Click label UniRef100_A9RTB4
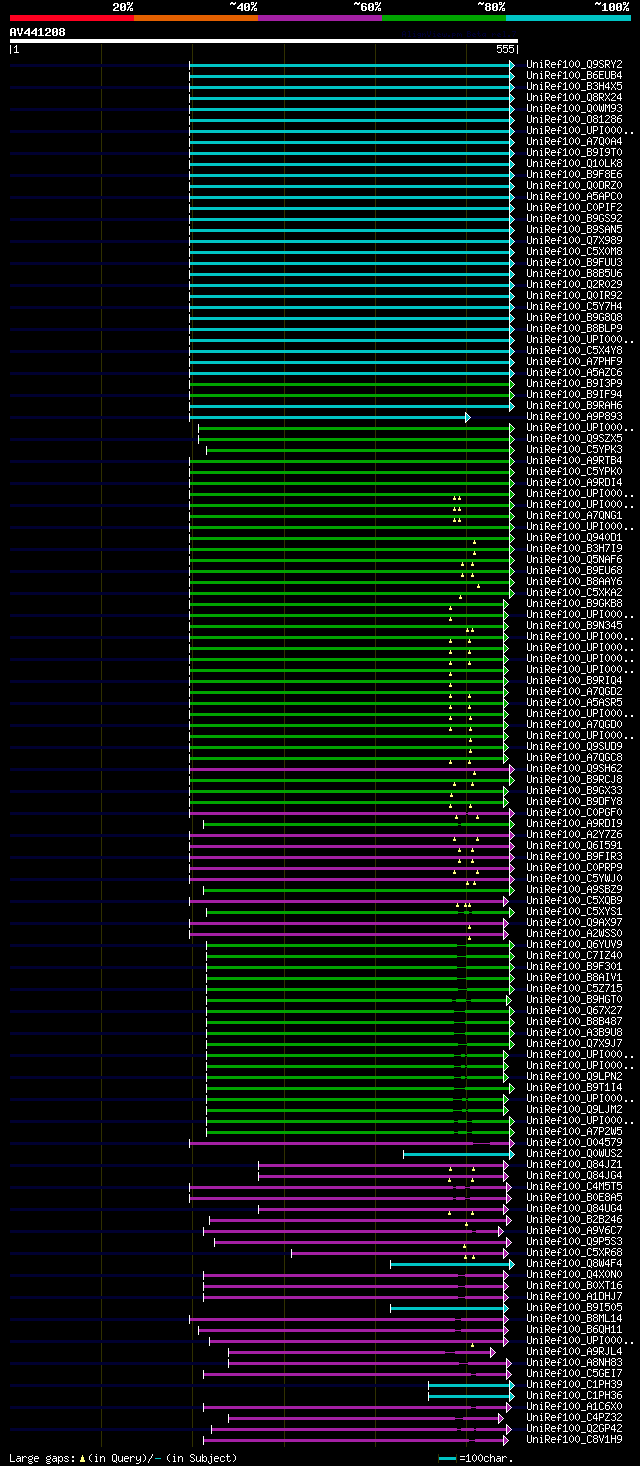The image size is (640, 1466). coord(574,460)
